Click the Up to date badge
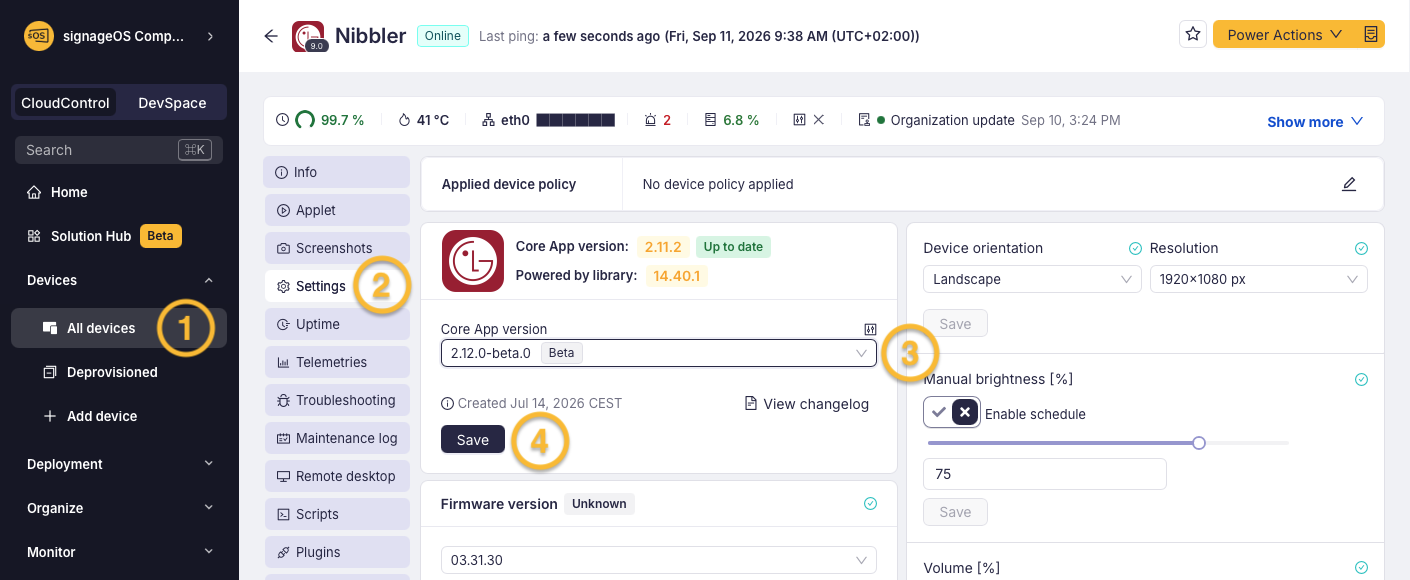 point(733,246)
